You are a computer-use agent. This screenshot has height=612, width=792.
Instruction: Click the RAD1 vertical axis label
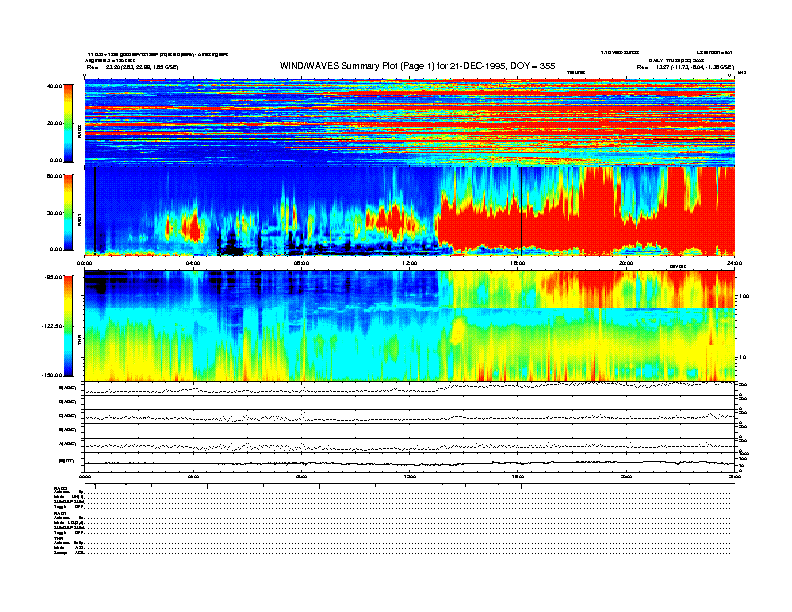tap(79, 220)
